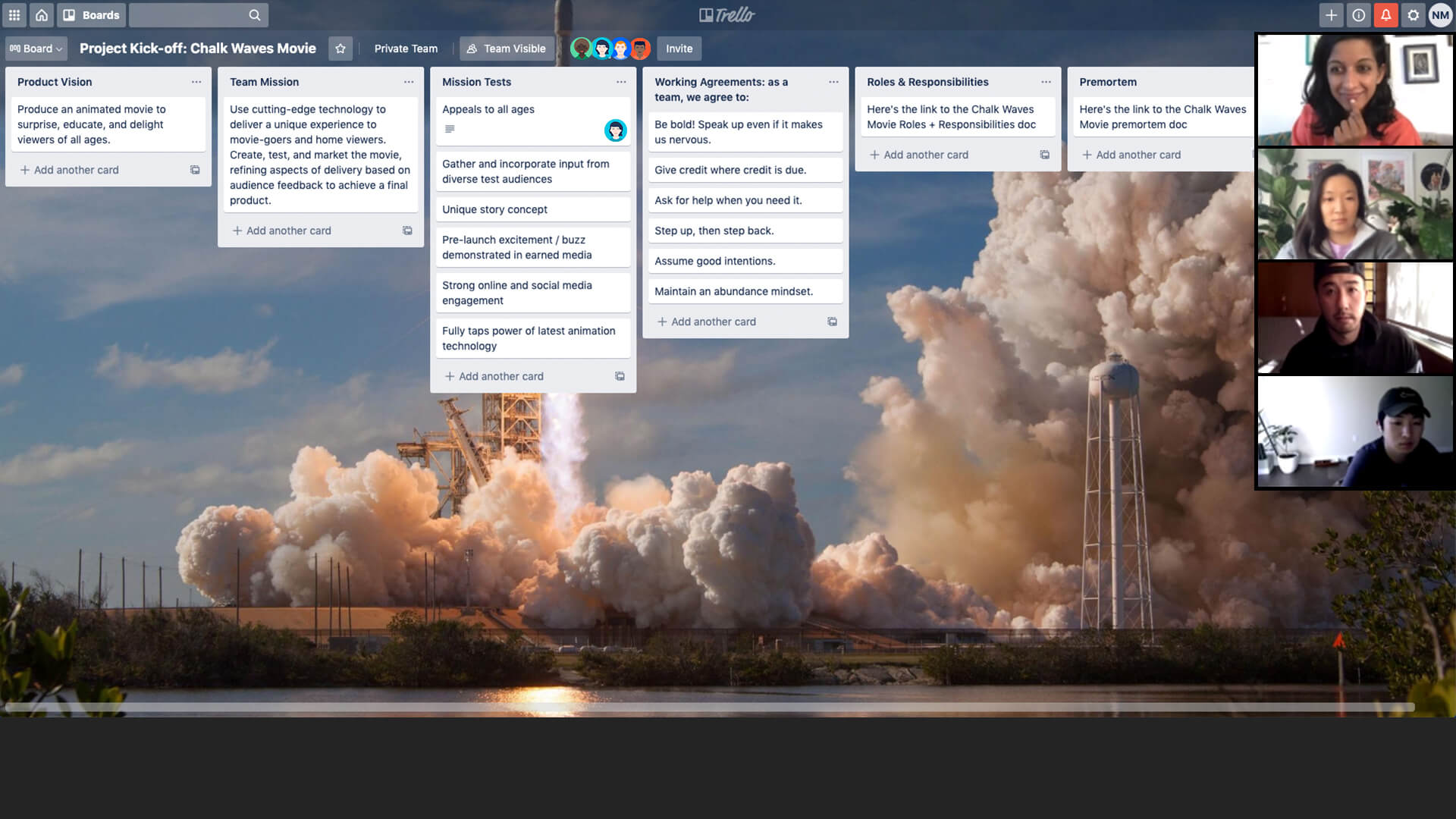Toggle Private Team setting
1456x819 pixels.
[404, 48]
